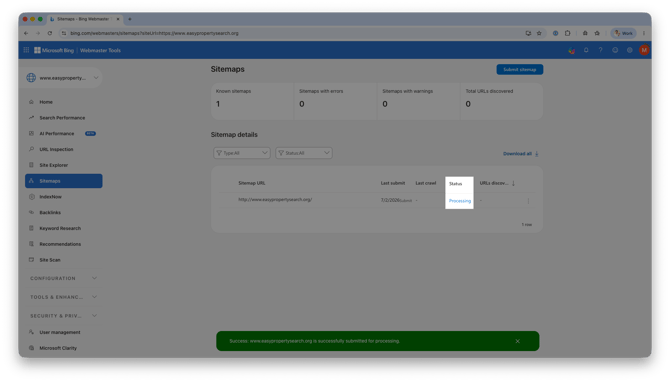670x382 pixels.
Task: Click the Backlinks link icon
Action: (31, 212)
